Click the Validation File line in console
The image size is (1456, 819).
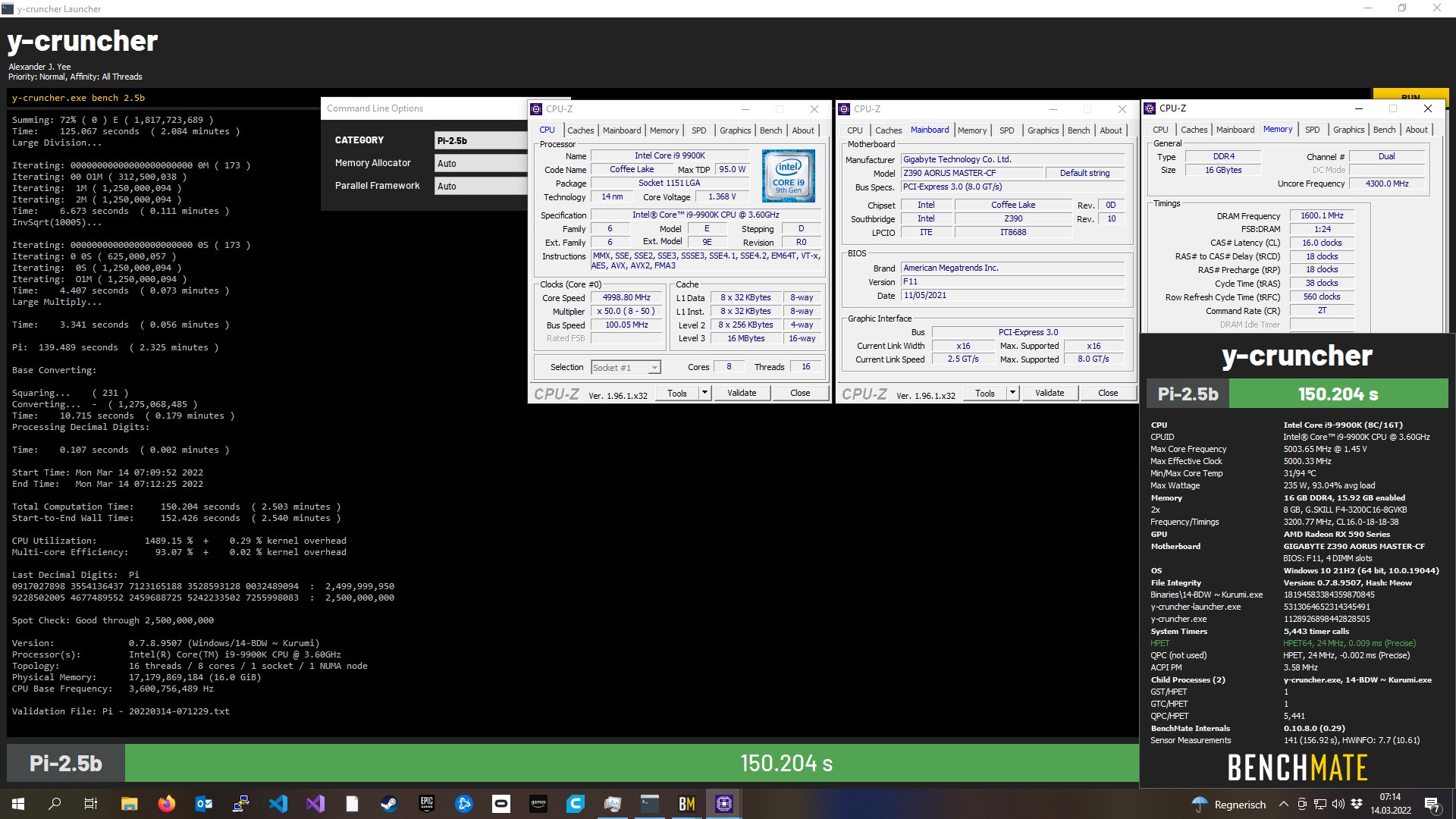pyautogui.click(x=121, y=711)
